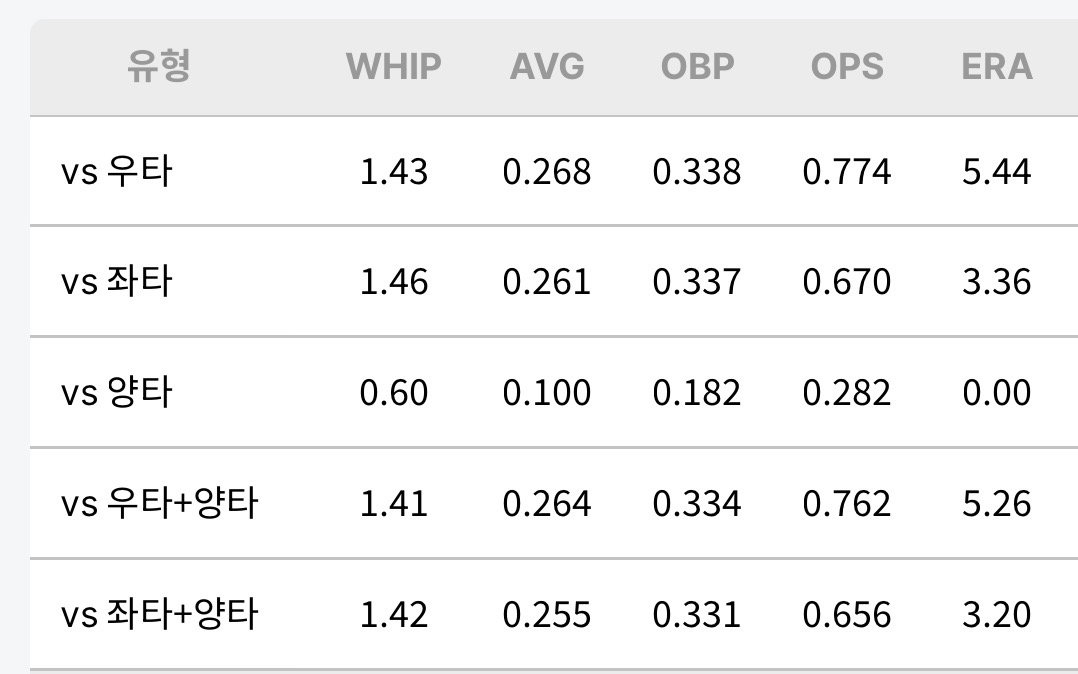The height and width of the screenshot is (674, 1078).
Task: Click OPS value 0.670 for vs 좌타
Action: 847,282
